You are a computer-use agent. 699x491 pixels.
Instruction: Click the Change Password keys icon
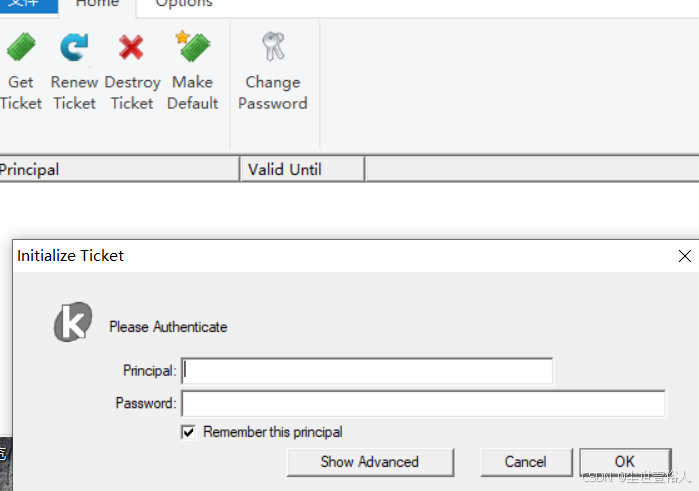(x=272, y=46)
